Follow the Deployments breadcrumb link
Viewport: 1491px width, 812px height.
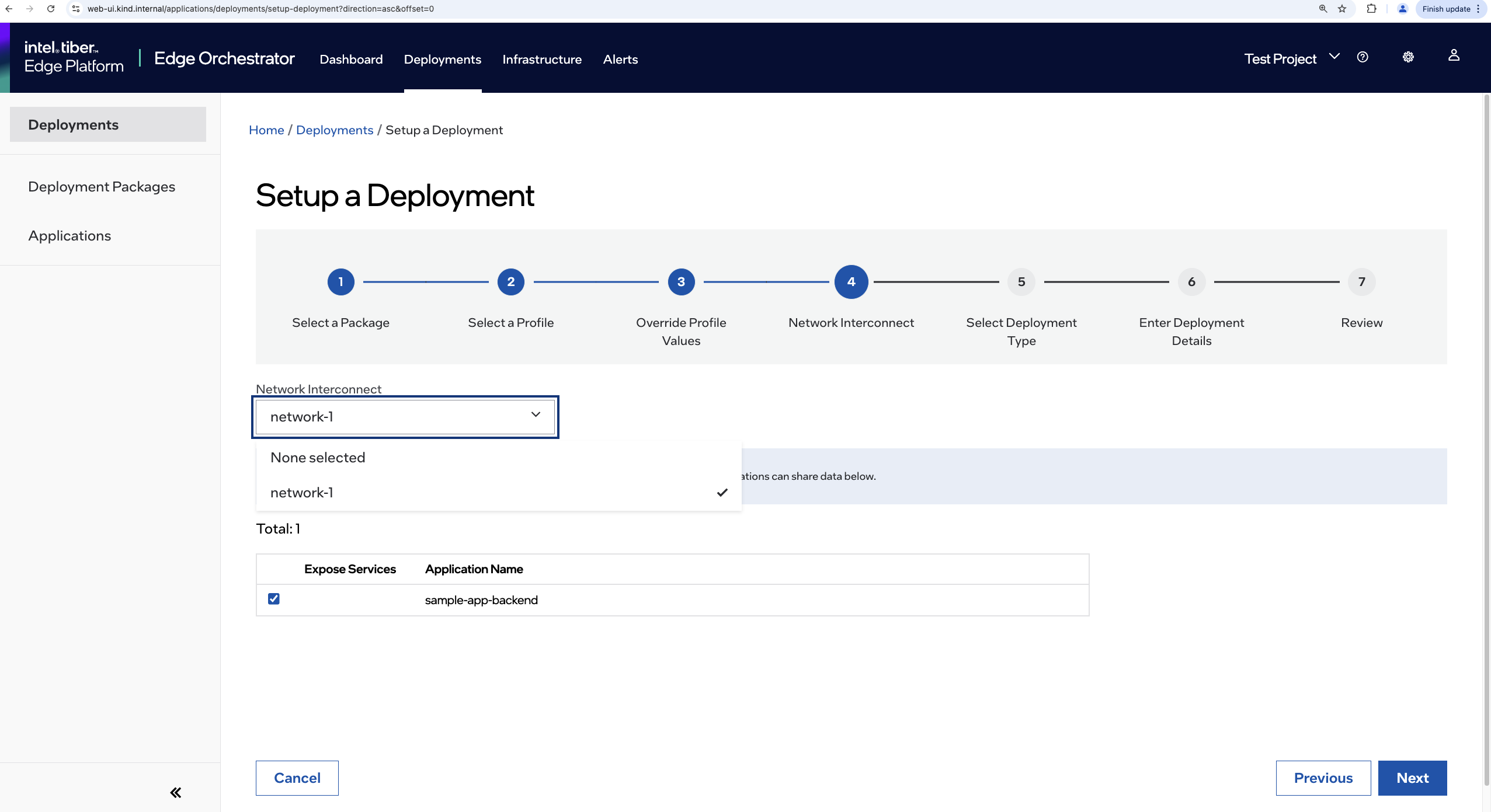[334, 130]
